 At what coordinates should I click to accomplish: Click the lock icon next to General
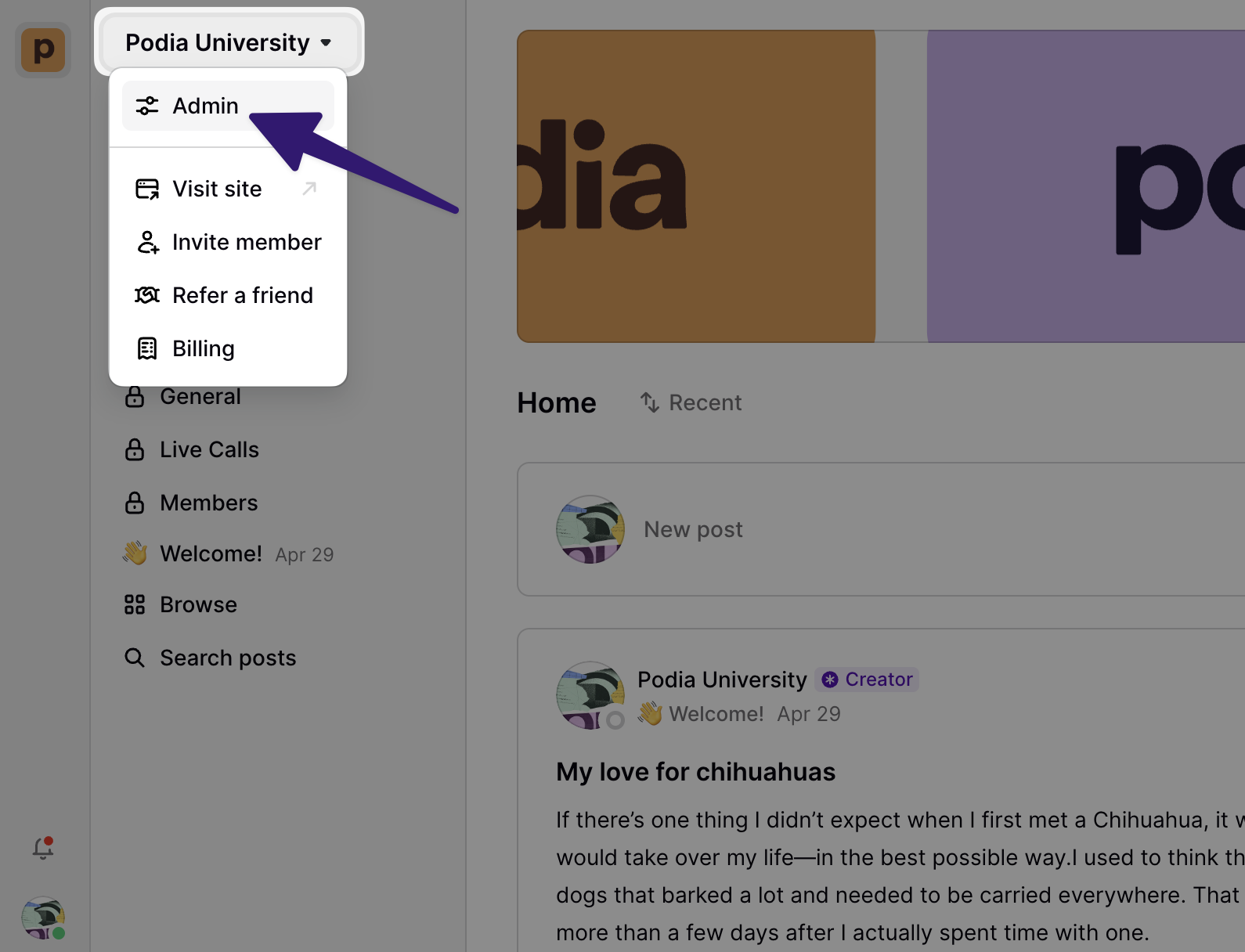[135, 396]
